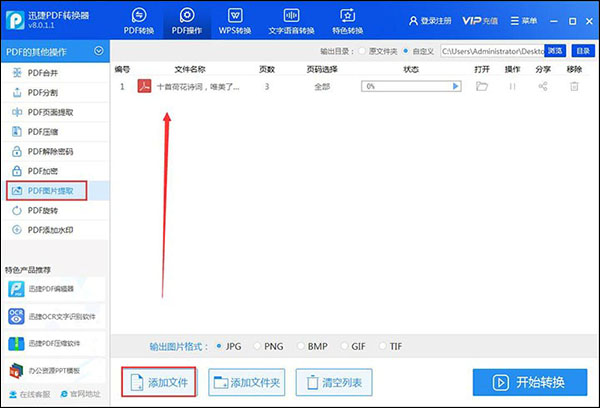Open 迅捷PDF压缩软件 recommended product
This screenshot has height=408, width=600.
[55, 343]
